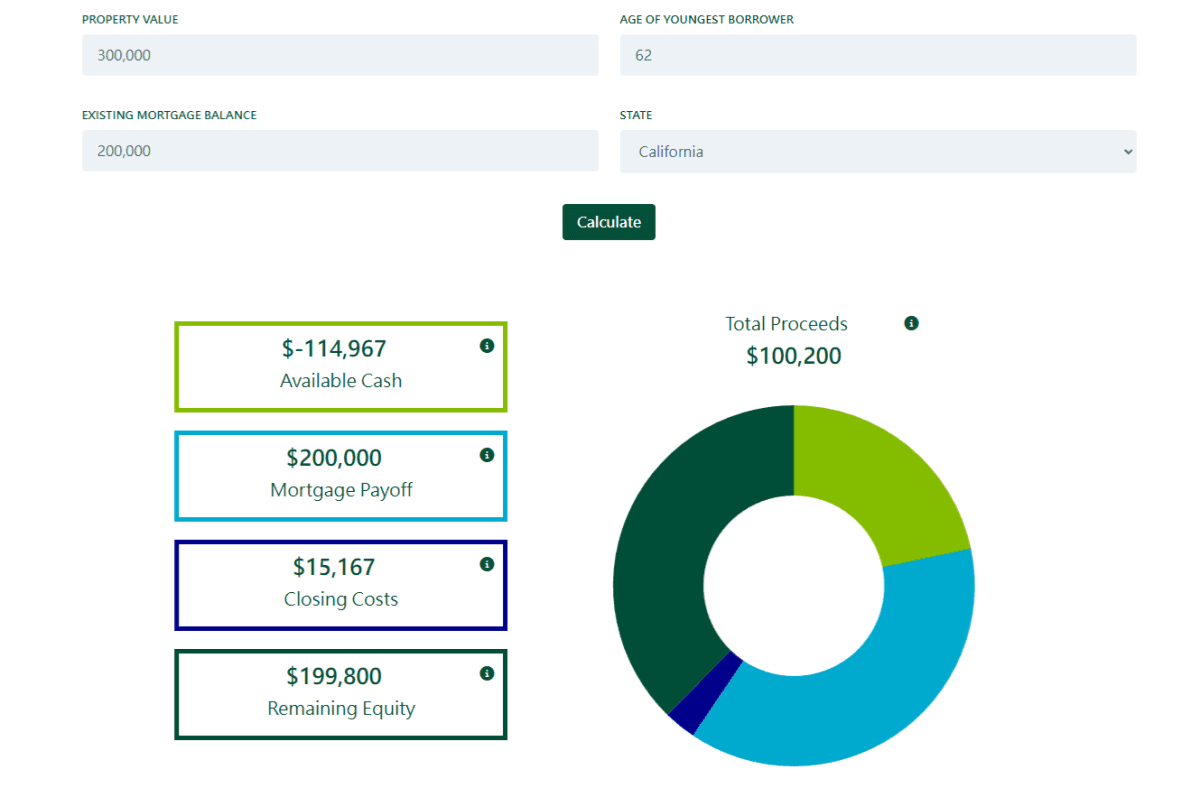Select the light blue donut chart segment
Viewport: 1200px width, 797px height.
coord(860,680)
